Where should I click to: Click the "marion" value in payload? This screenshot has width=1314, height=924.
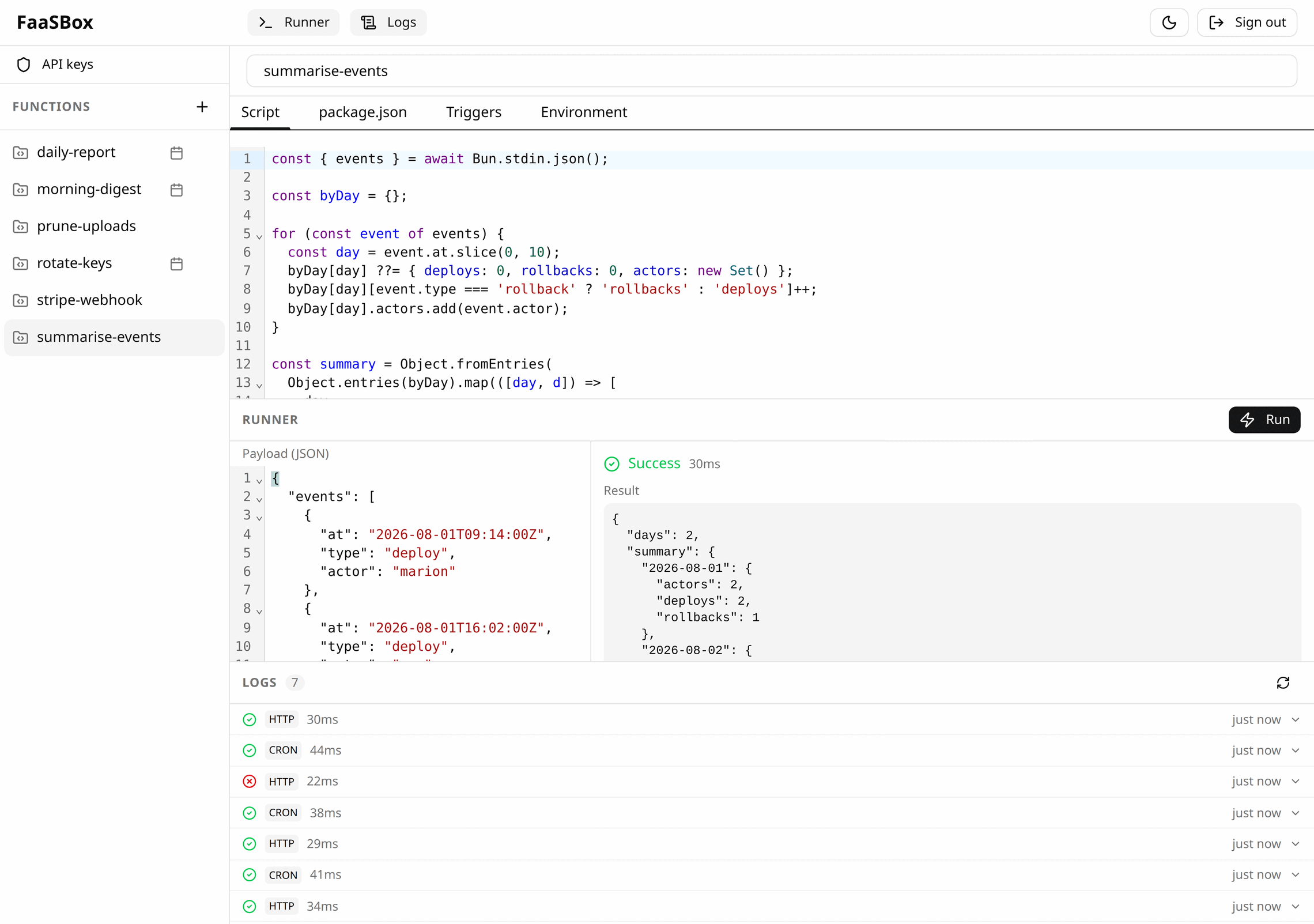click(424, 572)
